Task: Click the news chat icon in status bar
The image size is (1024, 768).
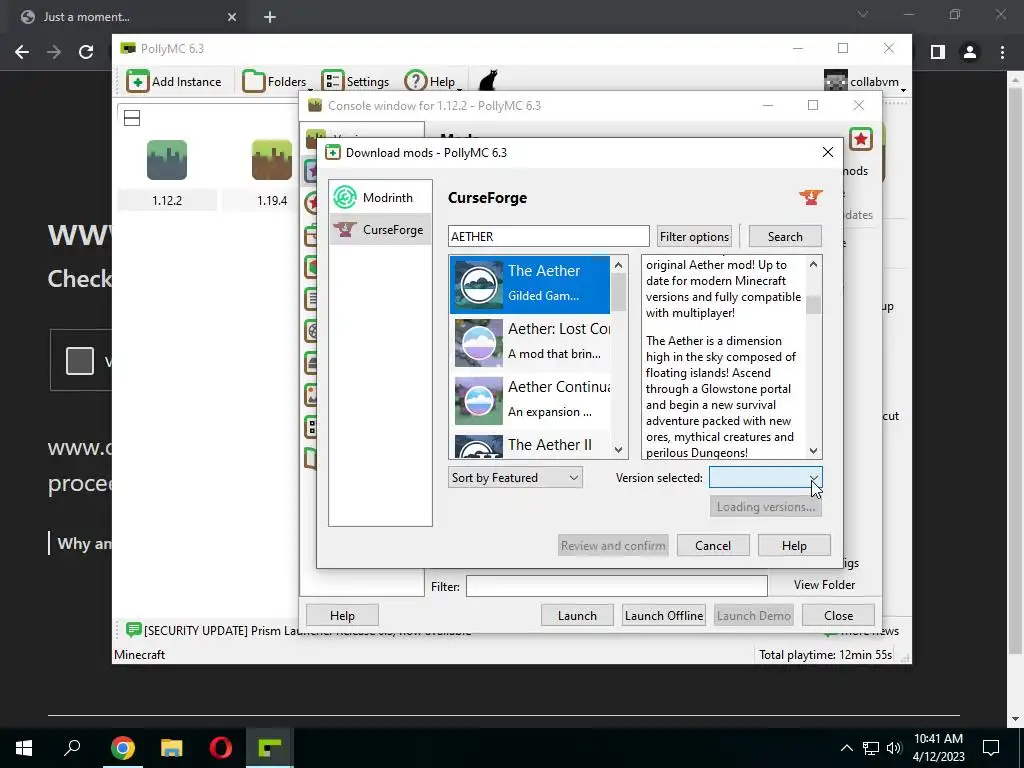Action: [134, 630]
